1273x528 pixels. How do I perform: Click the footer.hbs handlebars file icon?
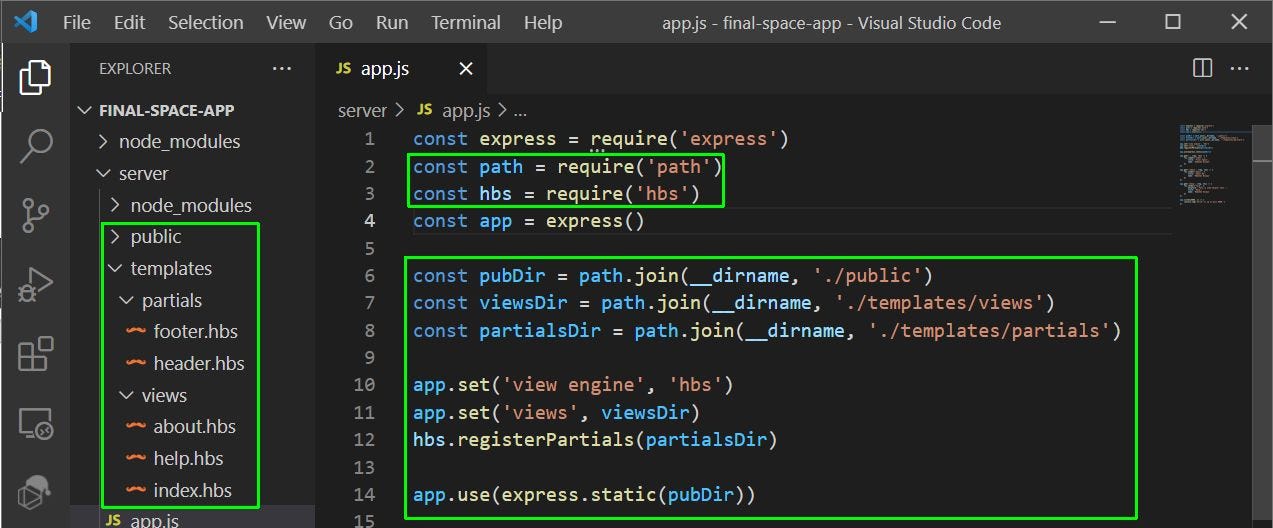136,331
